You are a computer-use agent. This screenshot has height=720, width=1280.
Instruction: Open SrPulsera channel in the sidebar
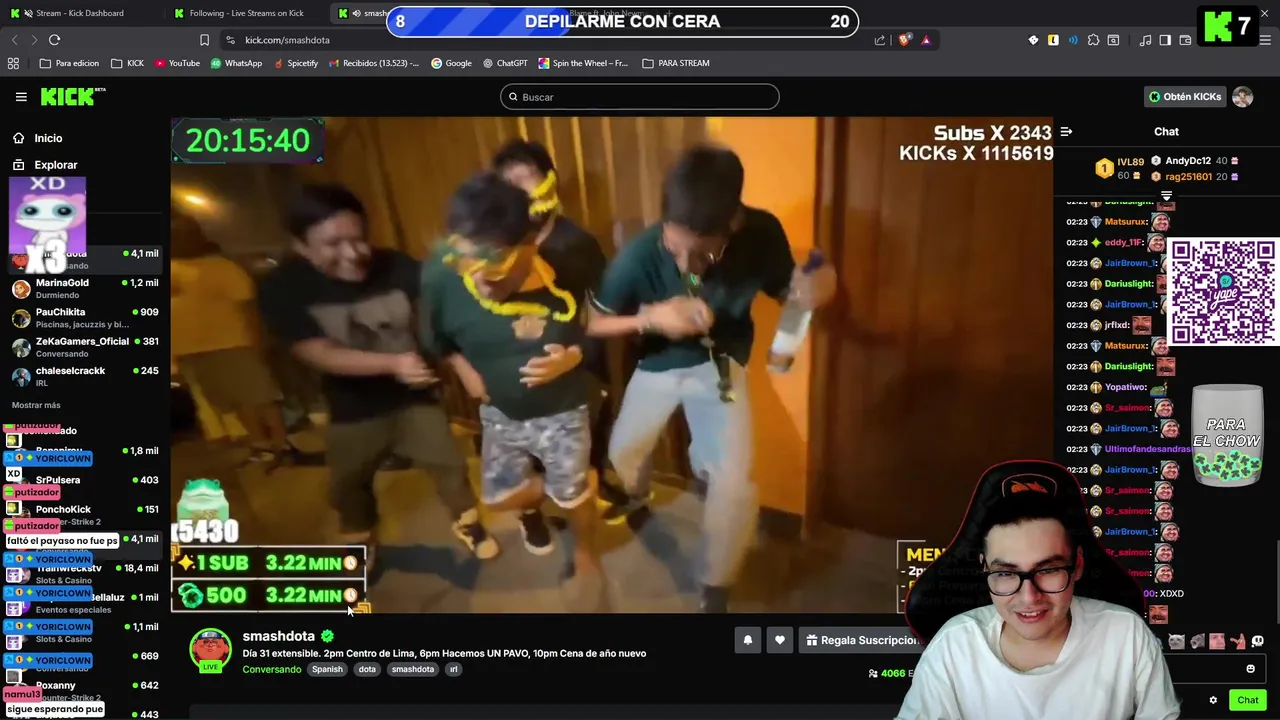[85, 480]
